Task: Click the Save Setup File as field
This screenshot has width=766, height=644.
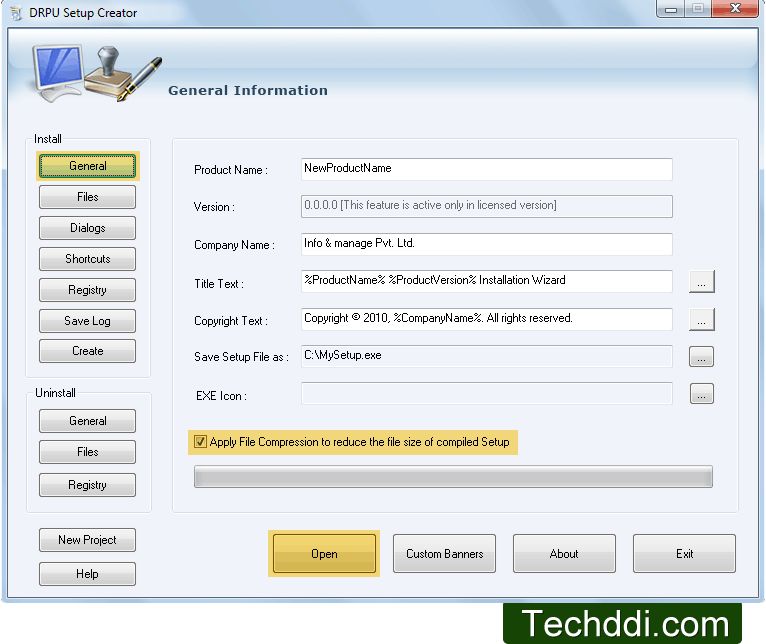Action: 487,356
